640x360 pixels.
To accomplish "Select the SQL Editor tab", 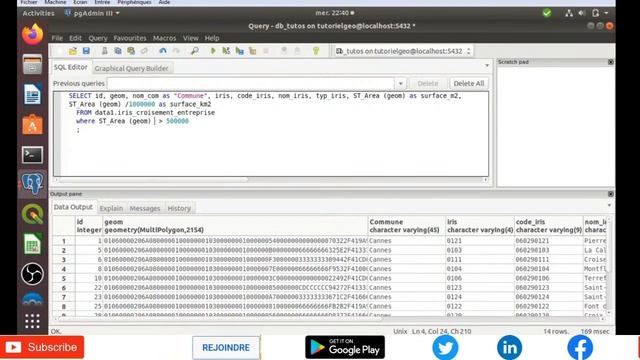I will click(71, 67).
